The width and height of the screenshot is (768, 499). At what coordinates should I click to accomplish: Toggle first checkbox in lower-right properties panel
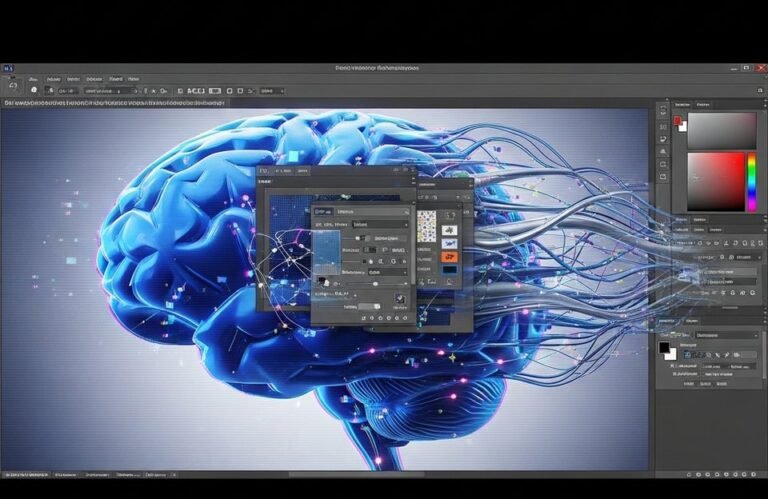click(671, 365)
